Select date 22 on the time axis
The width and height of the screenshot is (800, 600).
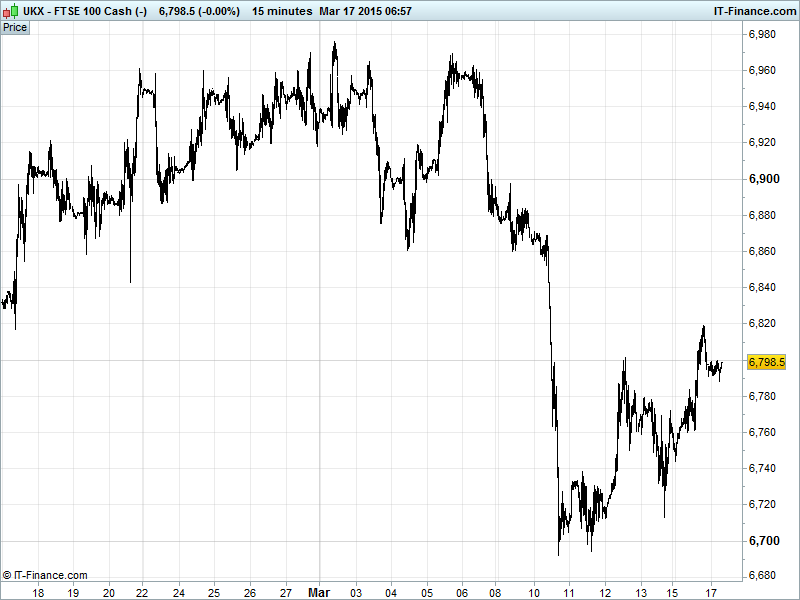[143, 591]
